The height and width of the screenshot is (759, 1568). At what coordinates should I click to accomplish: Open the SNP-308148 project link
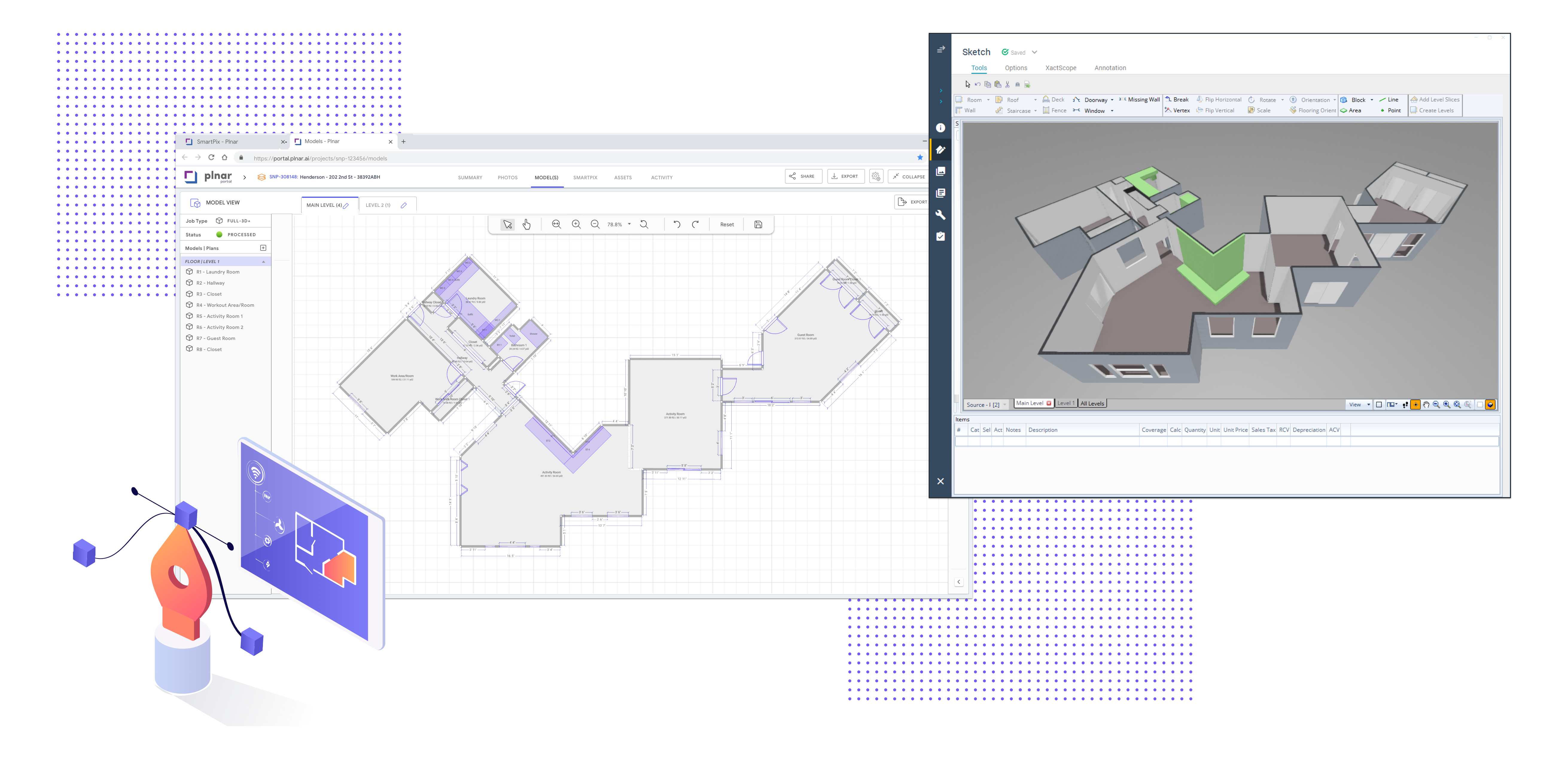coord(283,177)
